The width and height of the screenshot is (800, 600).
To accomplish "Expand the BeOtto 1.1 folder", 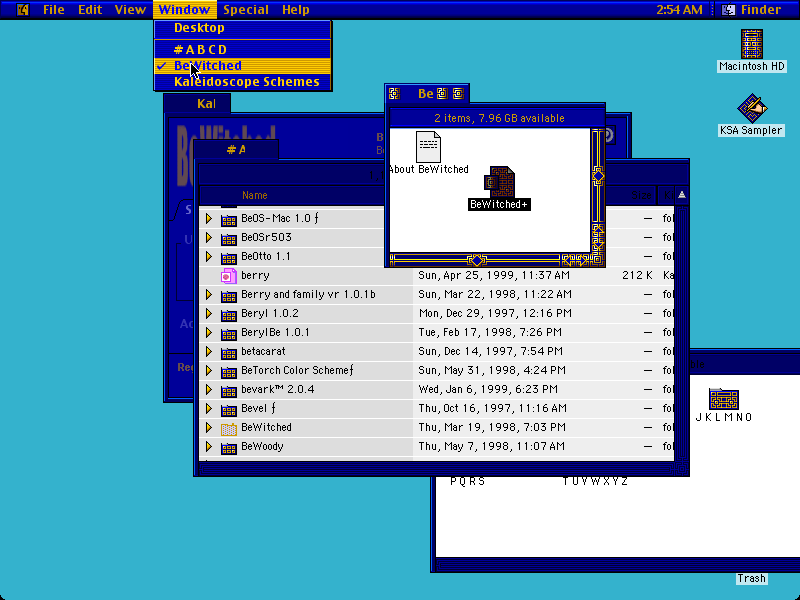I will click(x=209, y=256).
